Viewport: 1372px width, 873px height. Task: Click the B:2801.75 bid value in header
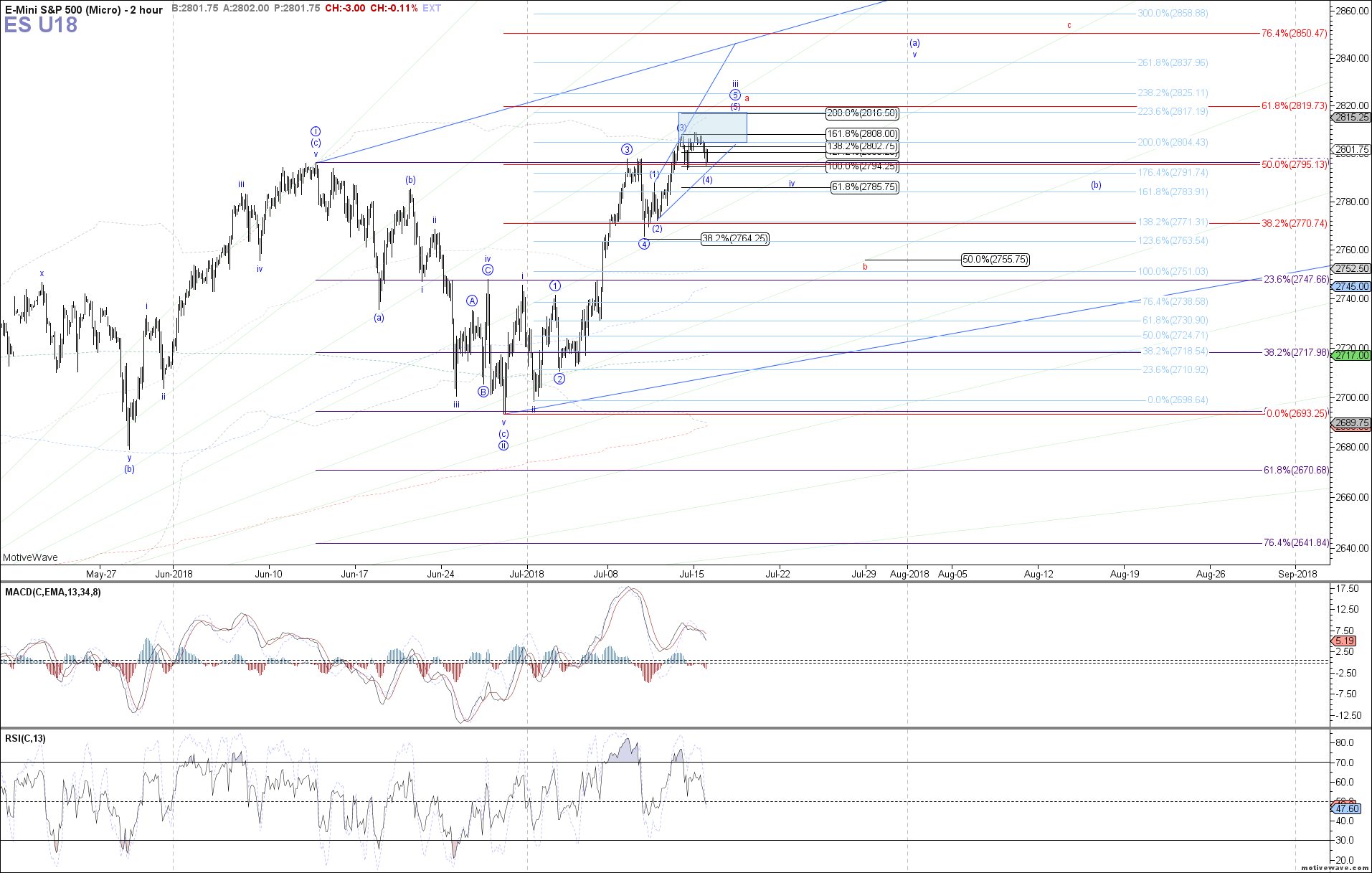(x=195, y=9)
